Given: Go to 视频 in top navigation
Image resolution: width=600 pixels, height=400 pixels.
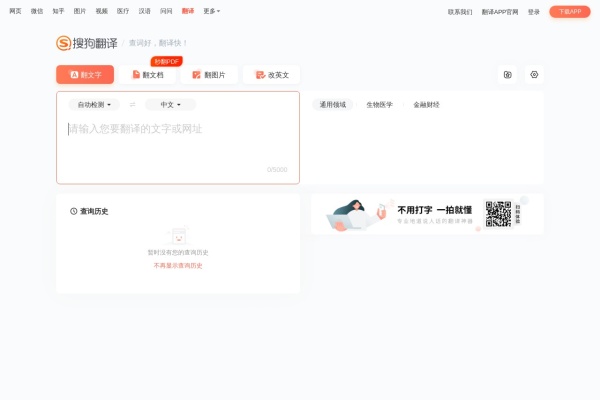Looking at the screenshot, I should point(101,11).
